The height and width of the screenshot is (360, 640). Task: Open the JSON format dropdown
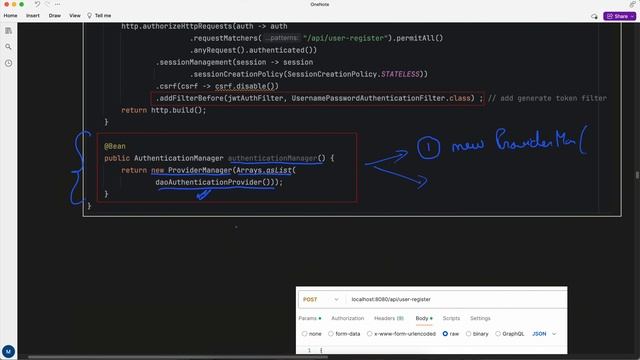click(544, 334)
